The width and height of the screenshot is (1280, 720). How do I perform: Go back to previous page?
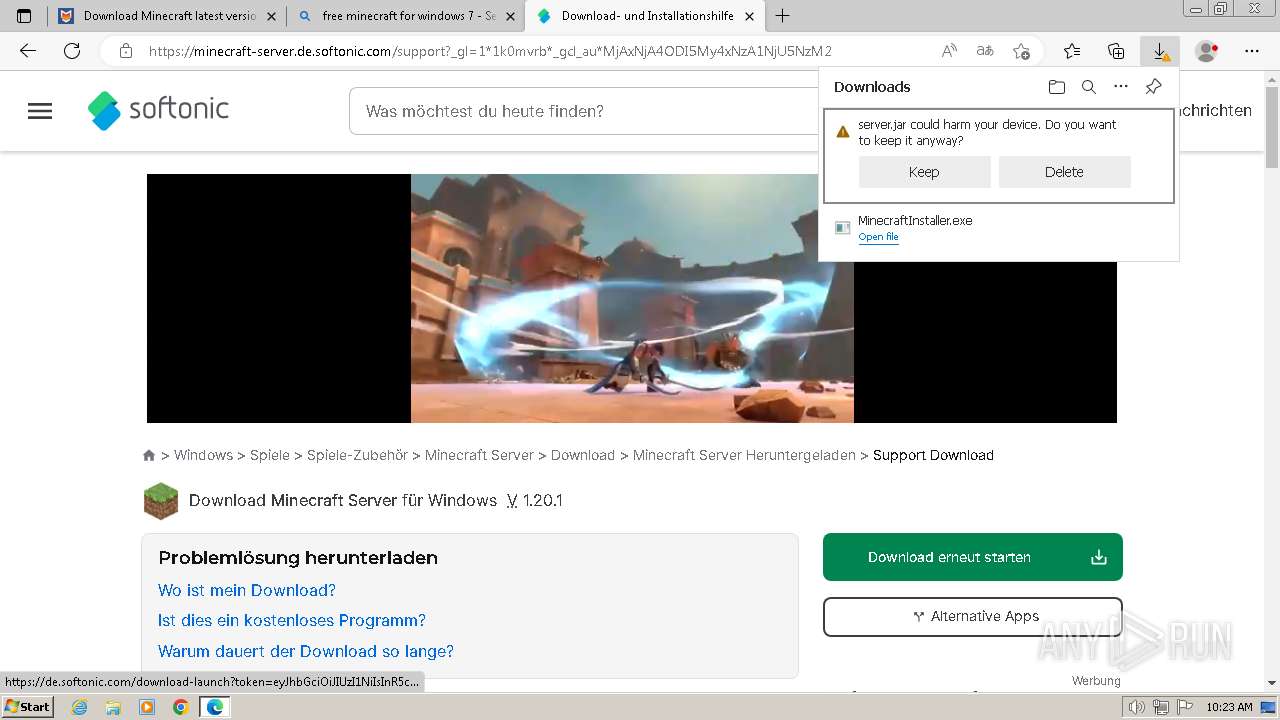(28, 51)
